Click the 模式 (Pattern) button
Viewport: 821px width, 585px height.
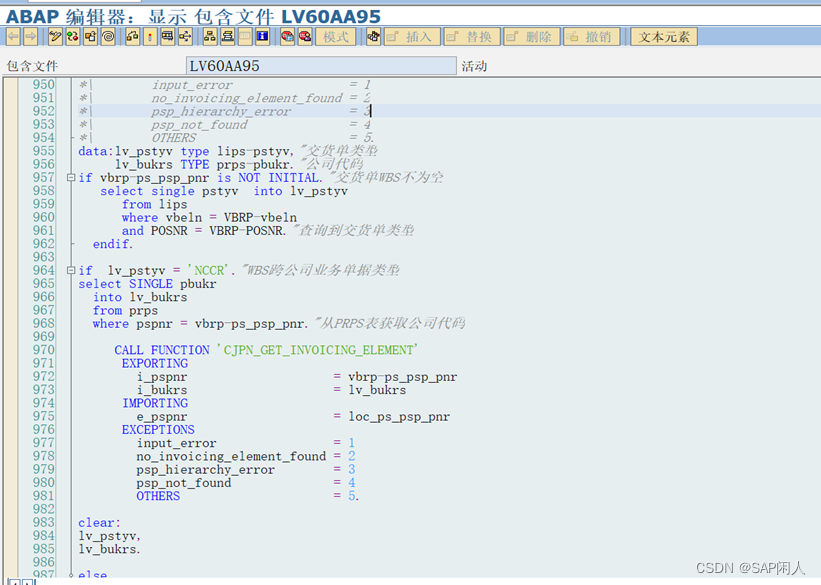336,37
